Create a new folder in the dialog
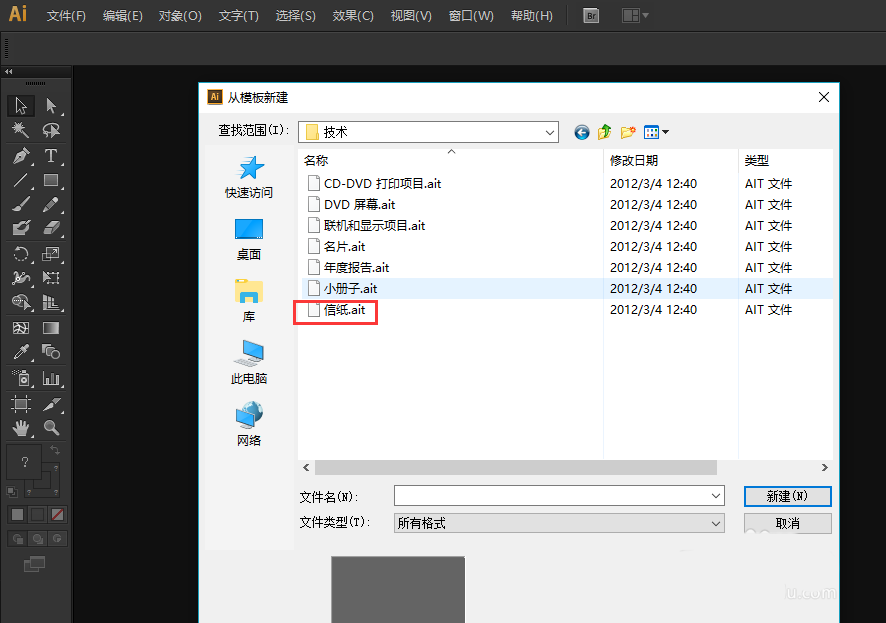Screen dimensions: 886x623 coord(627,131)
